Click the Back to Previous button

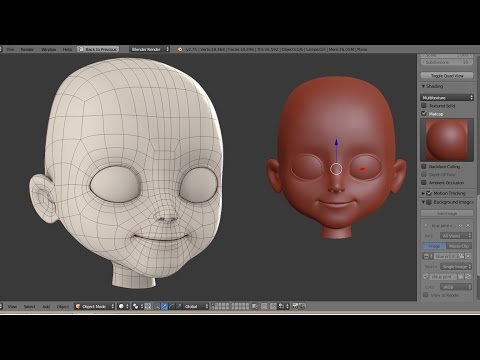[98, 49]
